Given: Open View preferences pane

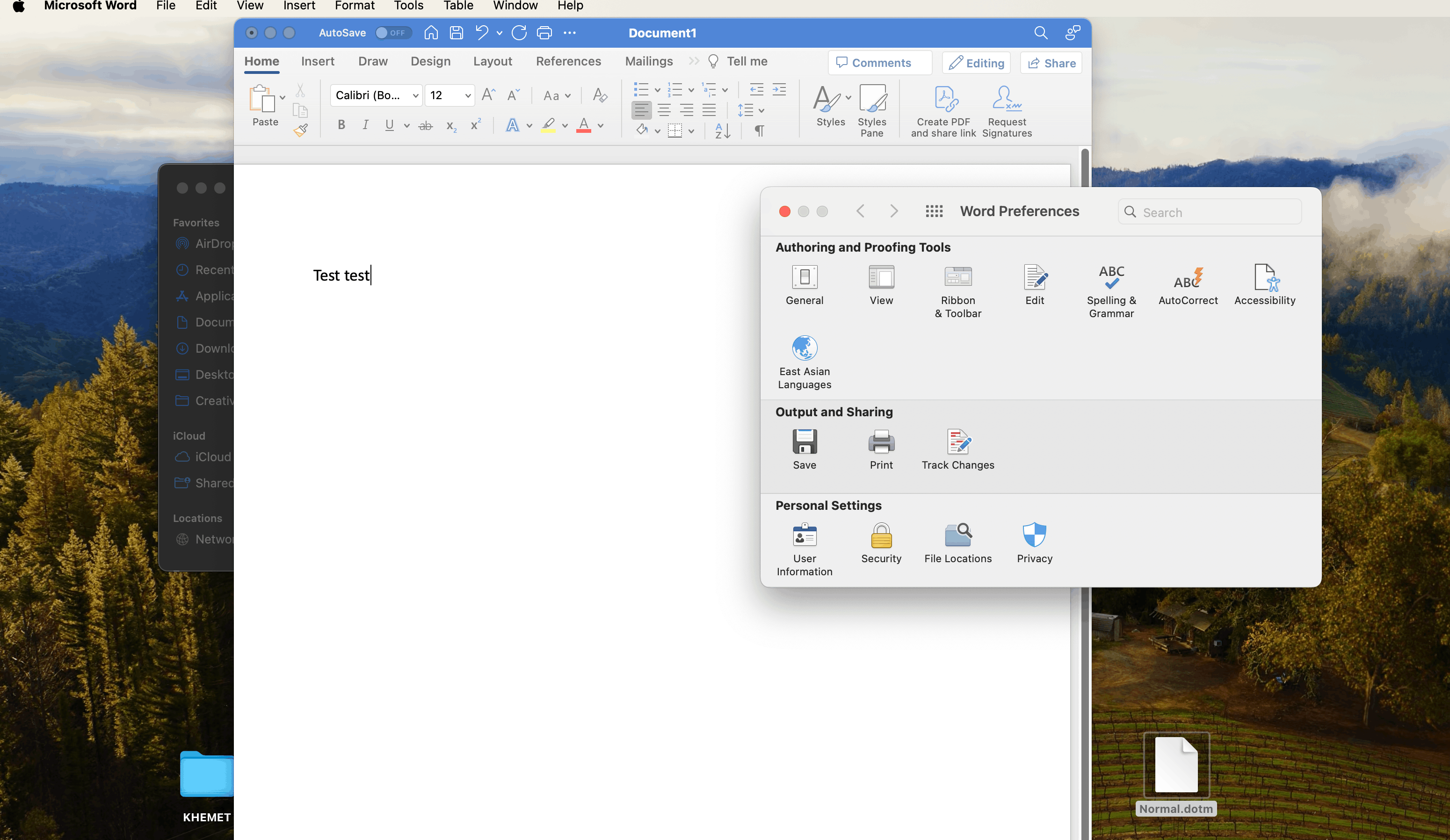Looking at the screenshot, I should (881, 285).
